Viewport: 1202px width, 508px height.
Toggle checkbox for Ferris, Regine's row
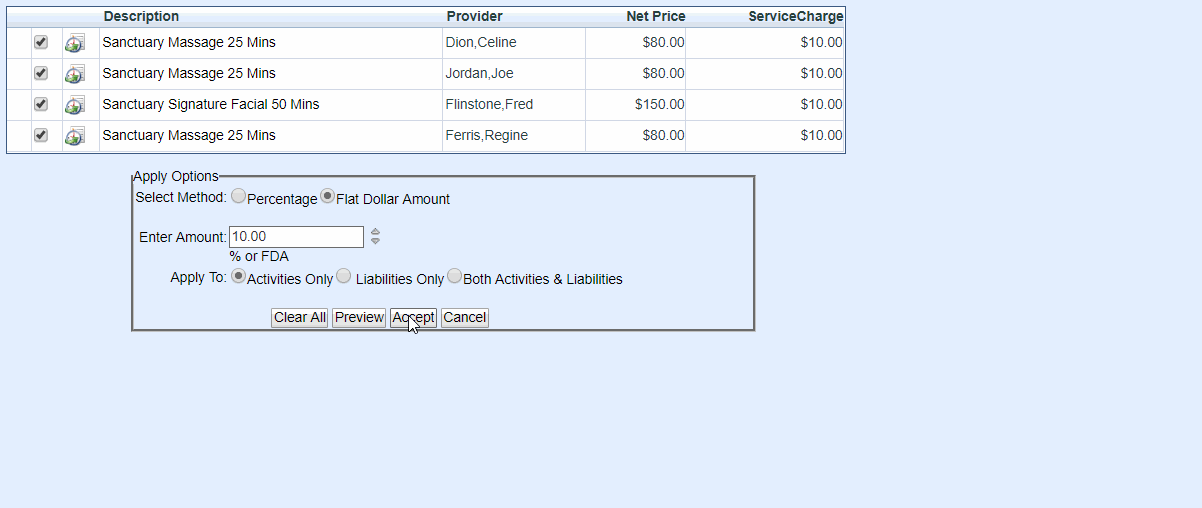tap(41, 135)
